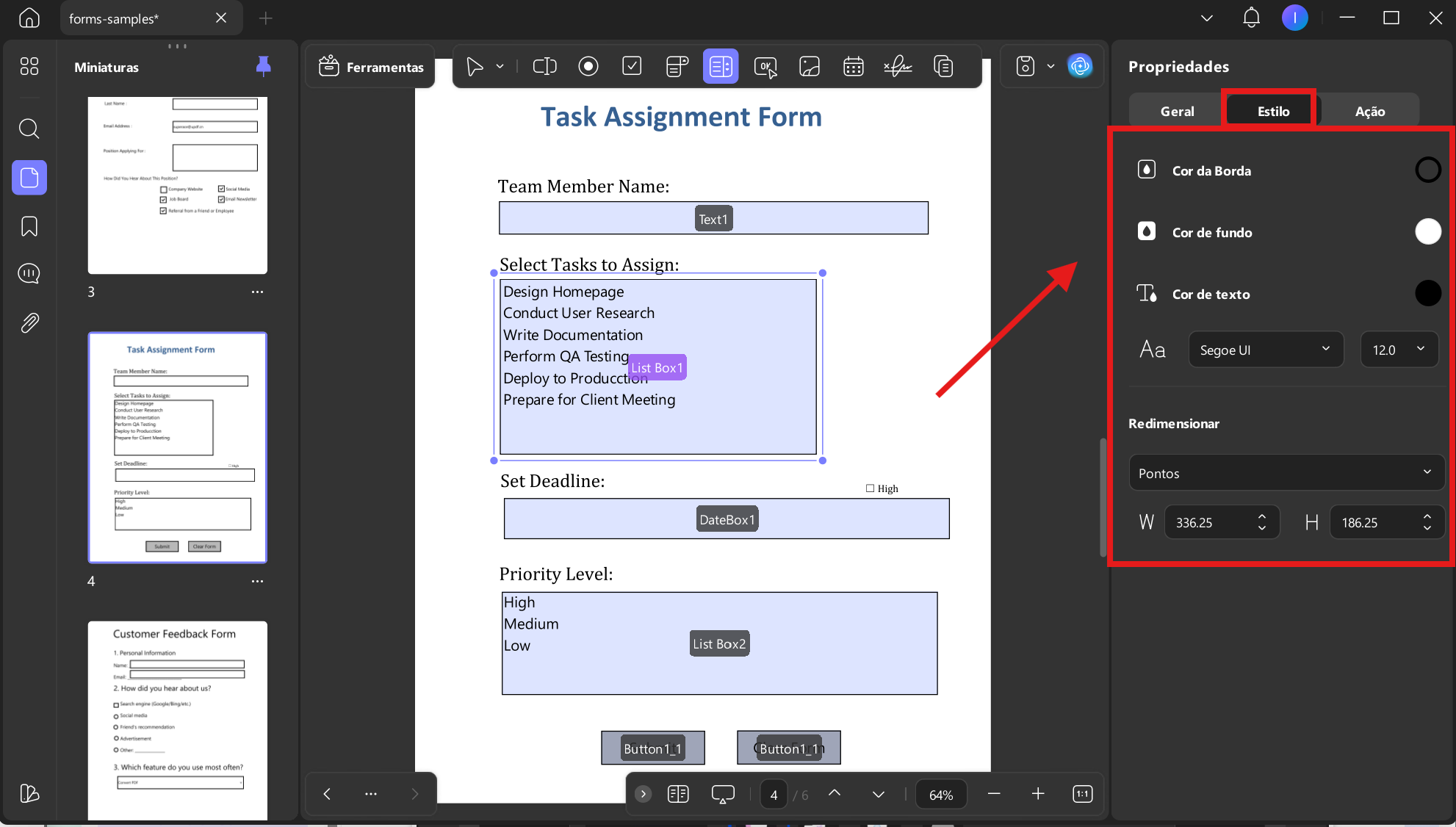Switch to the Geral tab
Image resolution: width=1456 pixels, height=827 pixels.
pyautogui.click(x=1177, y=111)
